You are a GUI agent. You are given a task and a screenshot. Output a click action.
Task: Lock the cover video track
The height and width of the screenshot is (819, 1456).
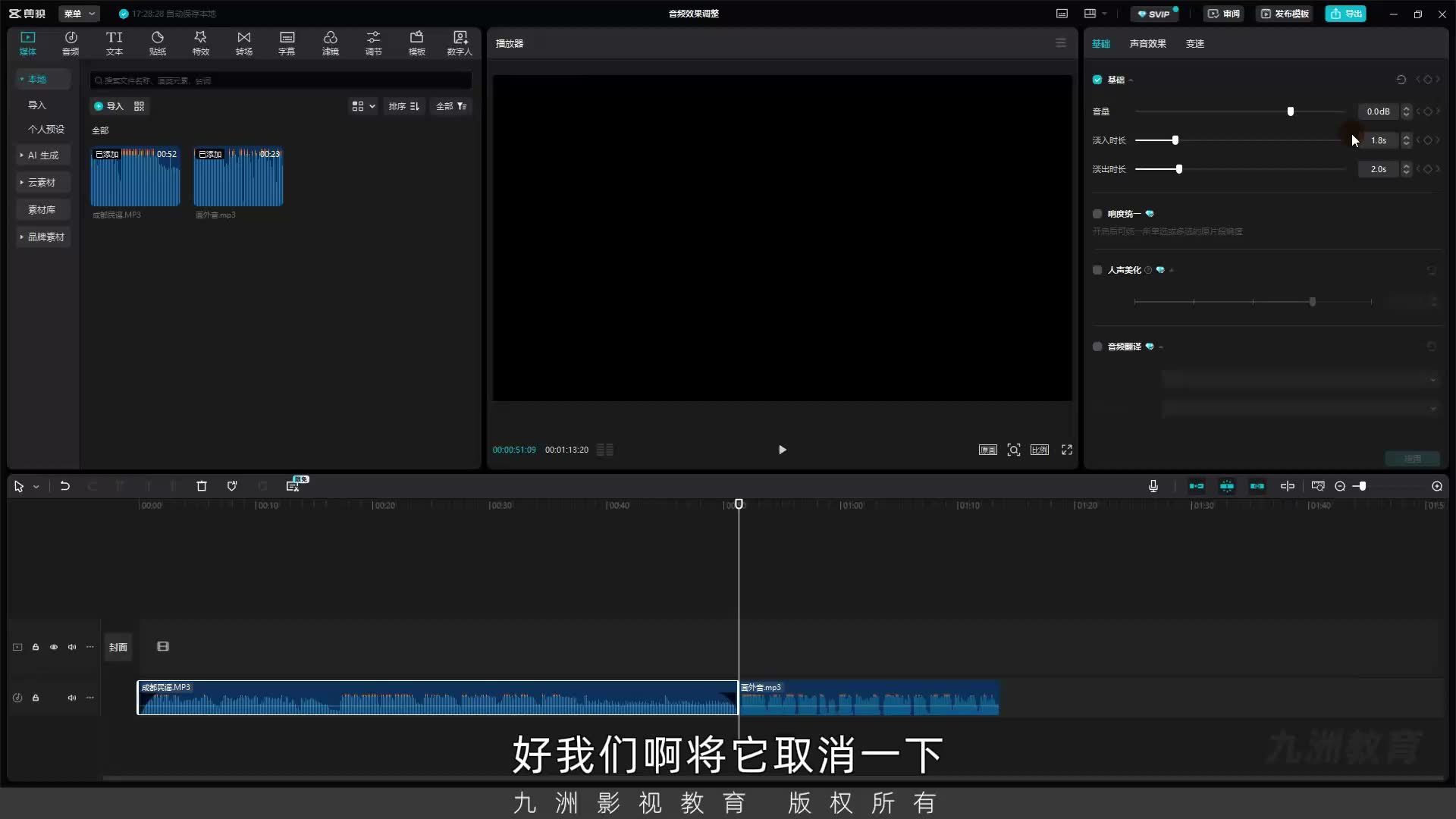click(x=36, y=647)
